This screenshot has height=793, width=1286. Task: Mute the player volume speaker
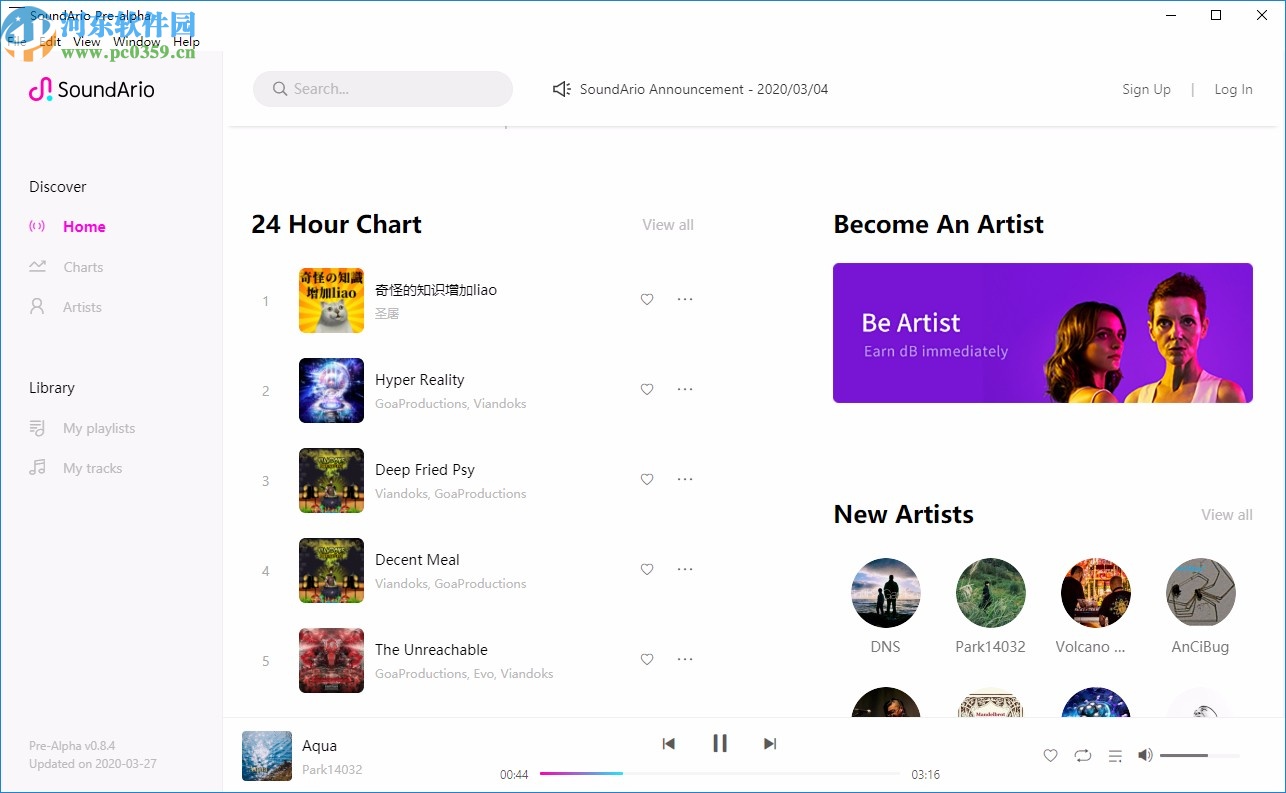click(x=1145, y=755)
